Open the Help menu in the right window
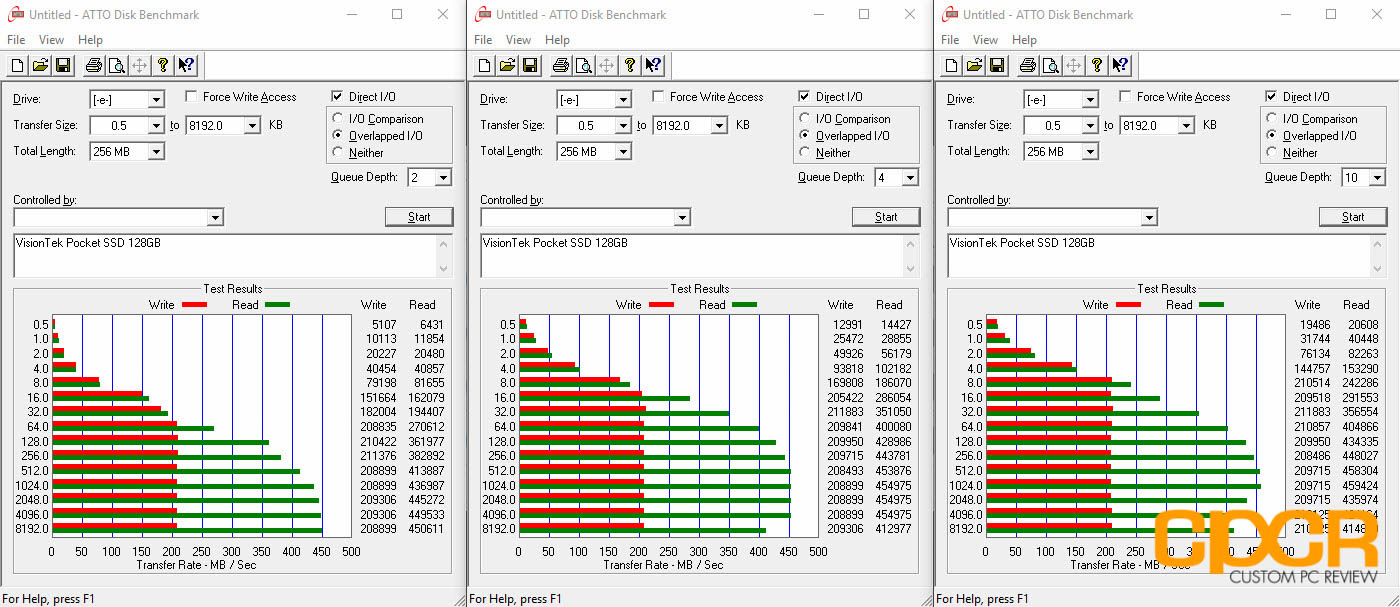Viewport: 1400px width, 607px height. click(1025, 40)
